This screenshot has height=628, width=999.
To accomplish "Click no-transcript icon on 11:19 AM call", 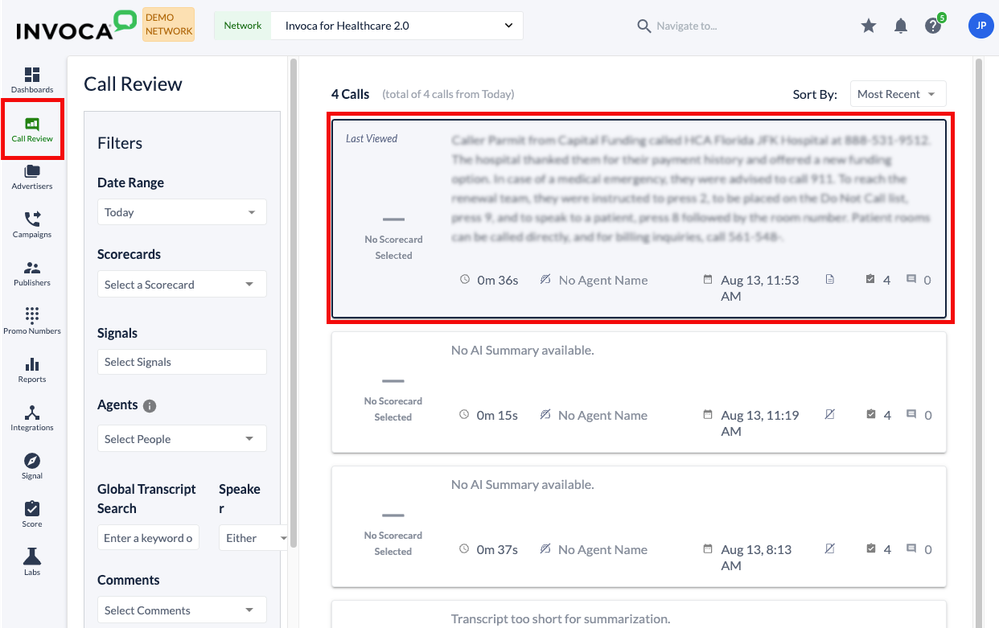I will point(830,415).
